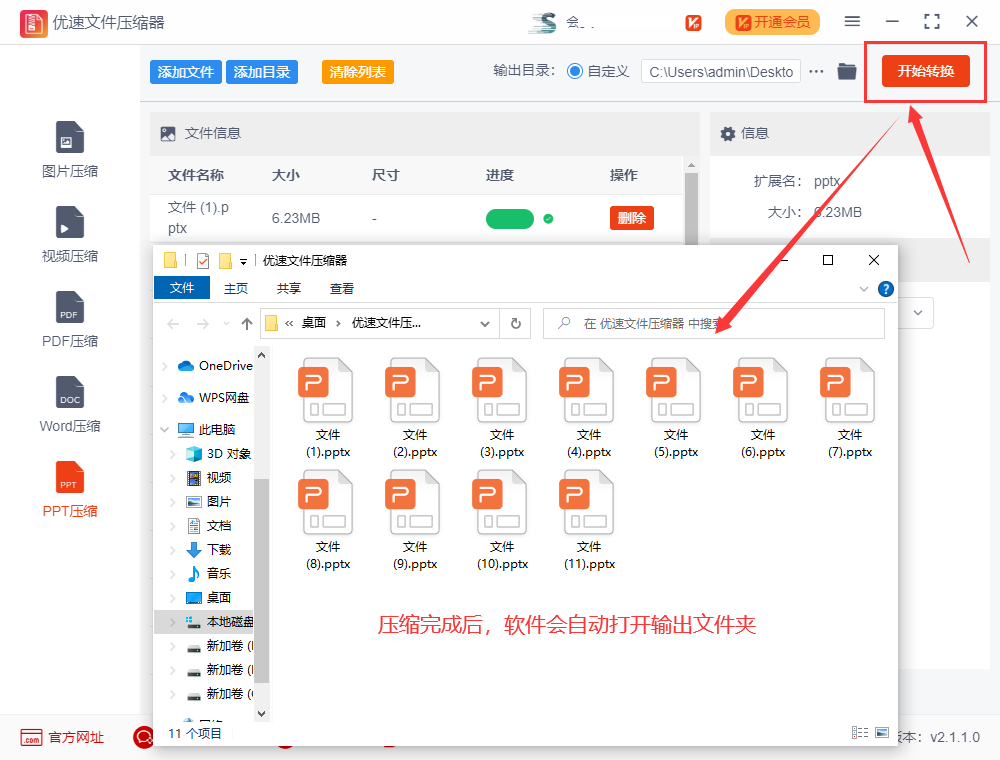Click the three-dots browse output path

point(816,71)
